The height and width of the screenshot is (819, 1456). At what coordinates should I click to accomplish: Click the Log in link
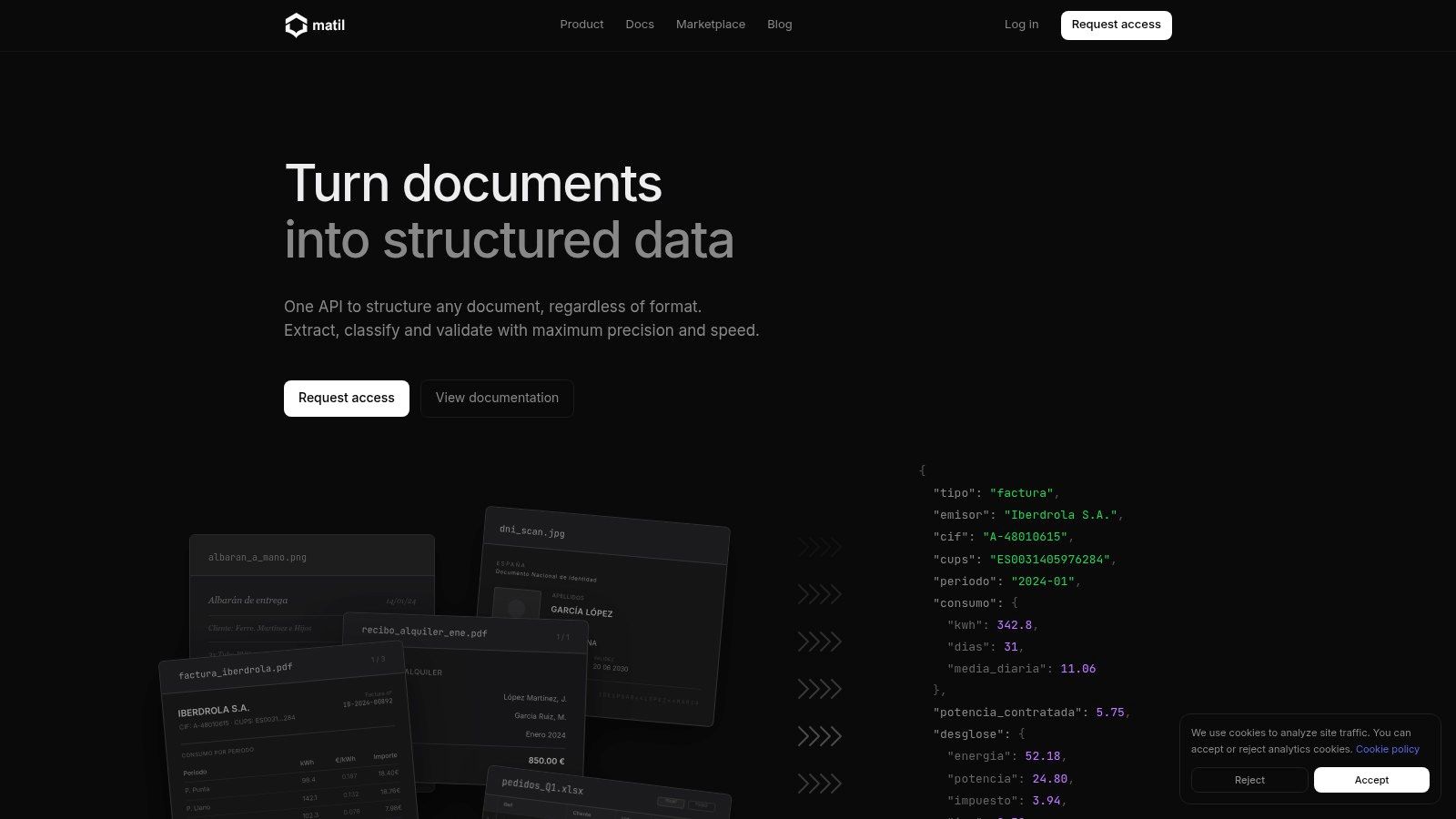[1021, 25]
